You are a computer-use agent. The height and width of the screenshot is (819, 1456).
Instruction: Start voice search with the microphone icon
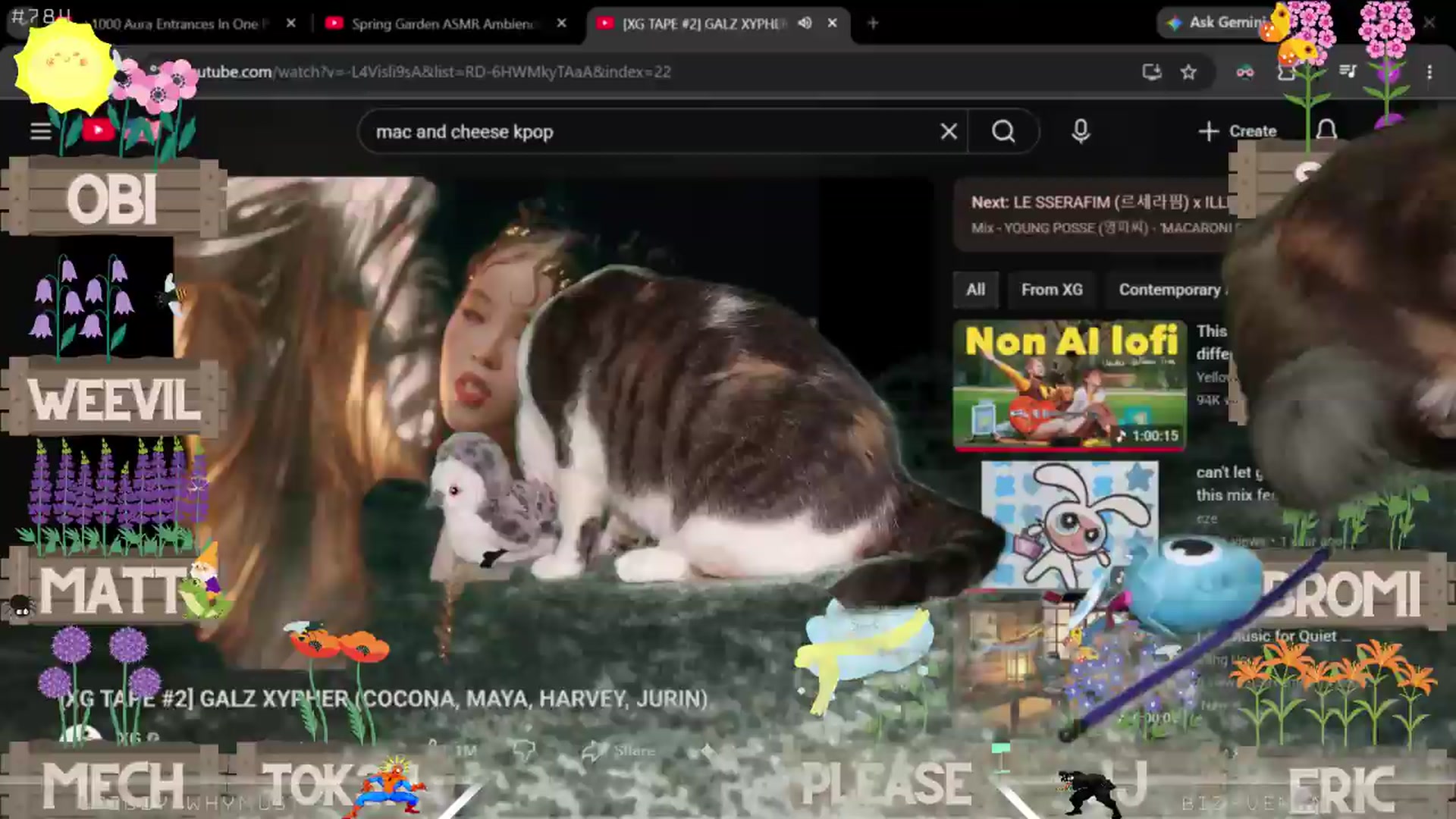1081,132
